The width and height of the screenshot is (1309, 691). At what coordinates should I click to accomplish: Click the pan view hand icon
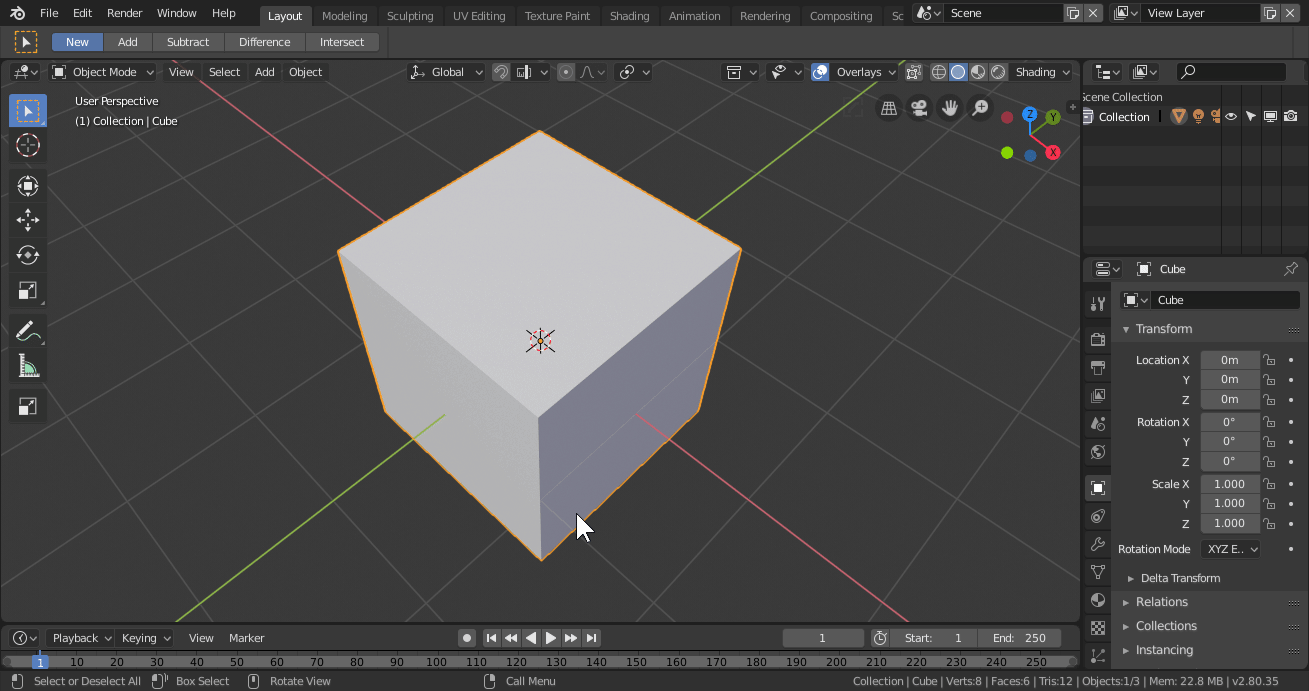[x=949, y=108]
